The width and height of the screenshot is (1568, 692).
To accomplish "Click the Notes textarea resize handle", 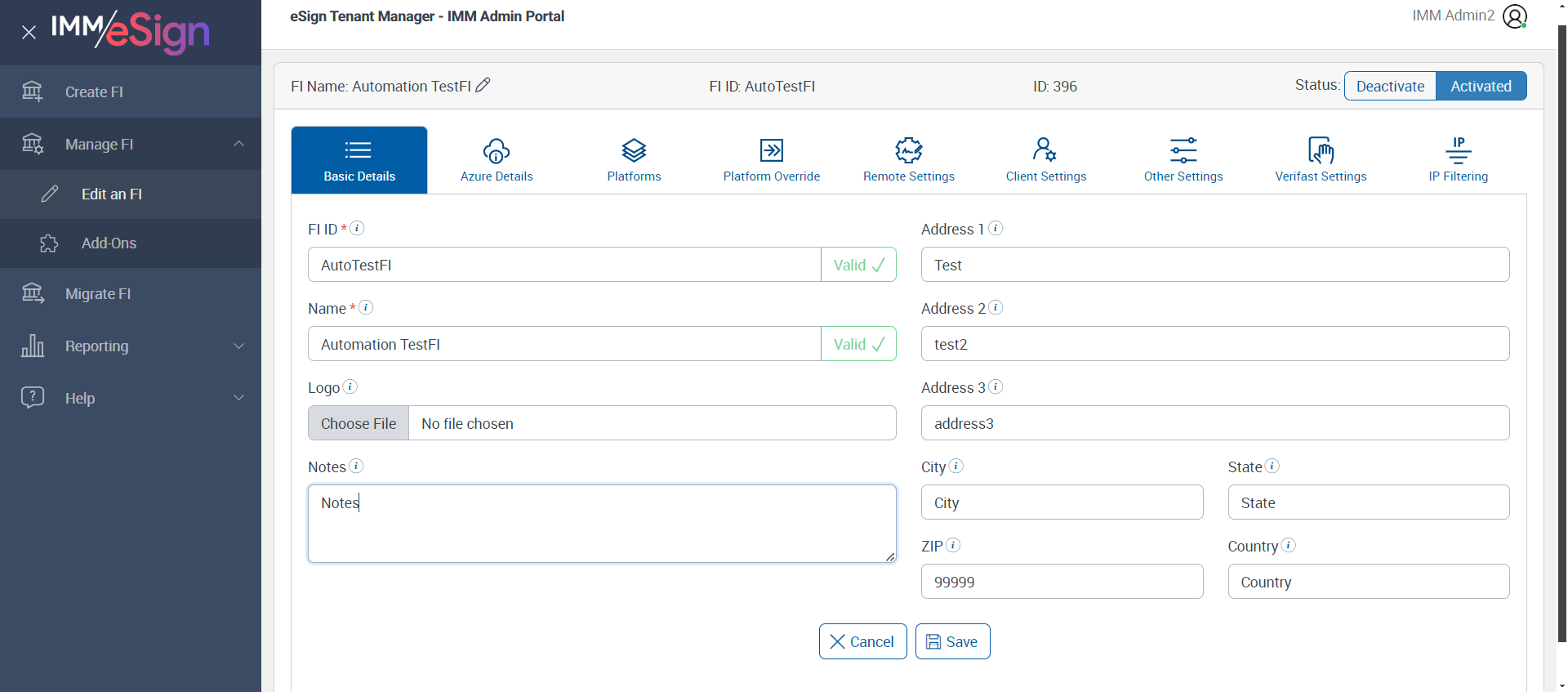I will pos(890,556).
